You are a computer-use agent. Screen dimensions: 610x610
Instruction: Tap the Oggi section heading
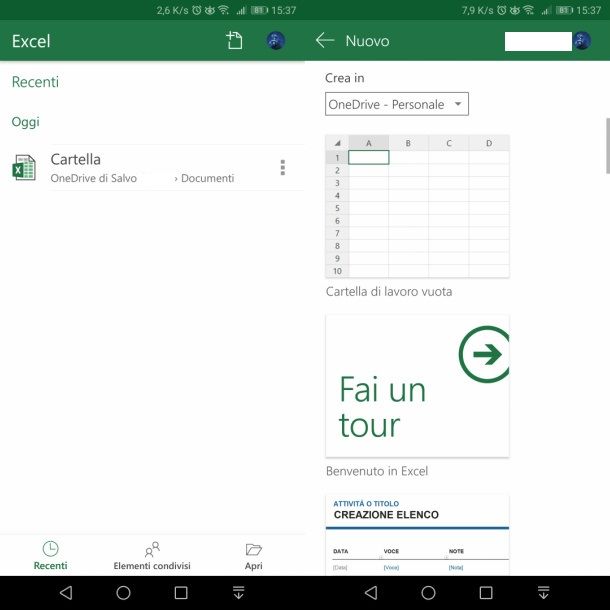coord(26,122)
